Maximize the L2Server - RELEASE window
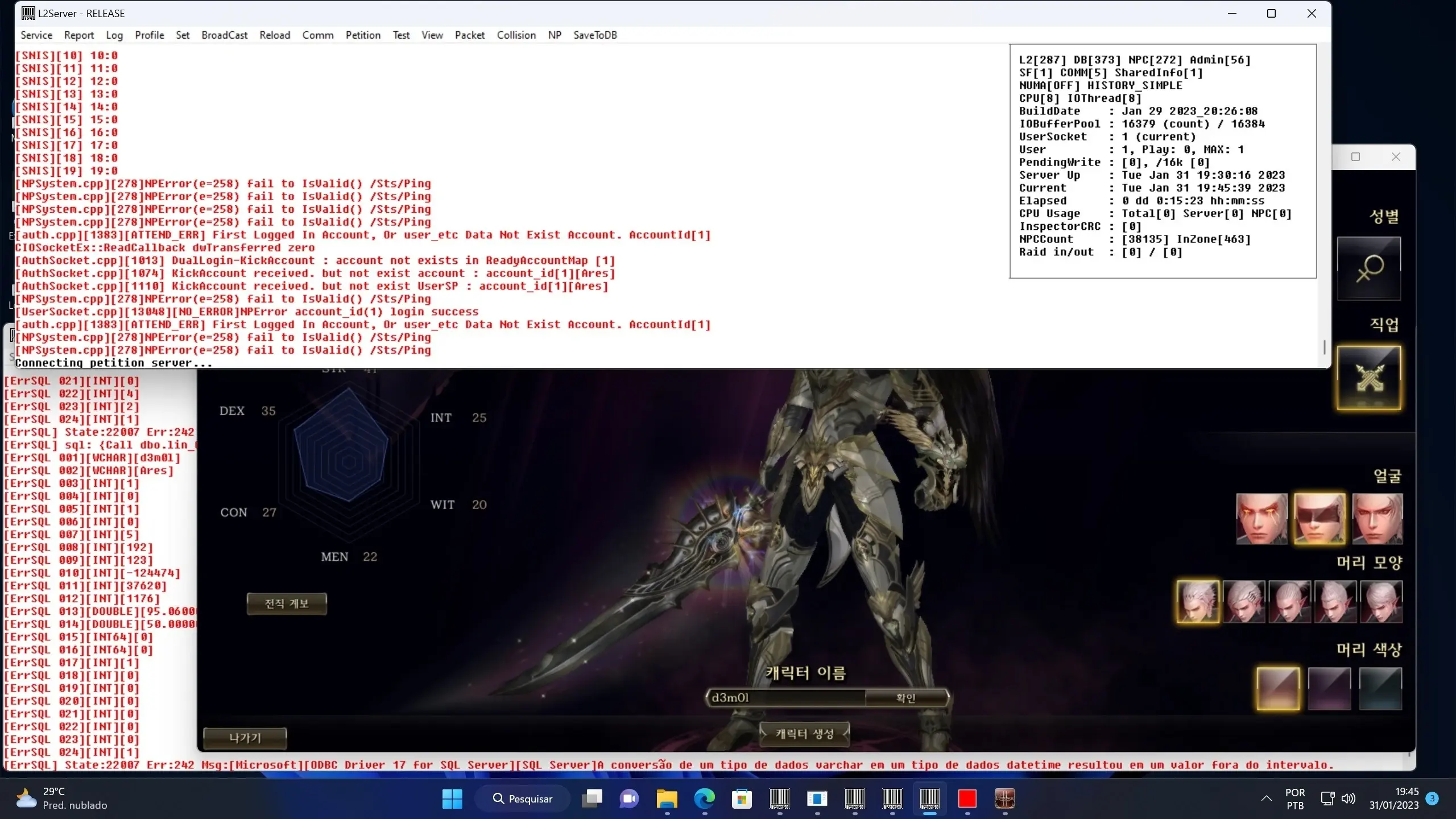The height and width of the screenshot is (819, 1456). (1272, 14)
